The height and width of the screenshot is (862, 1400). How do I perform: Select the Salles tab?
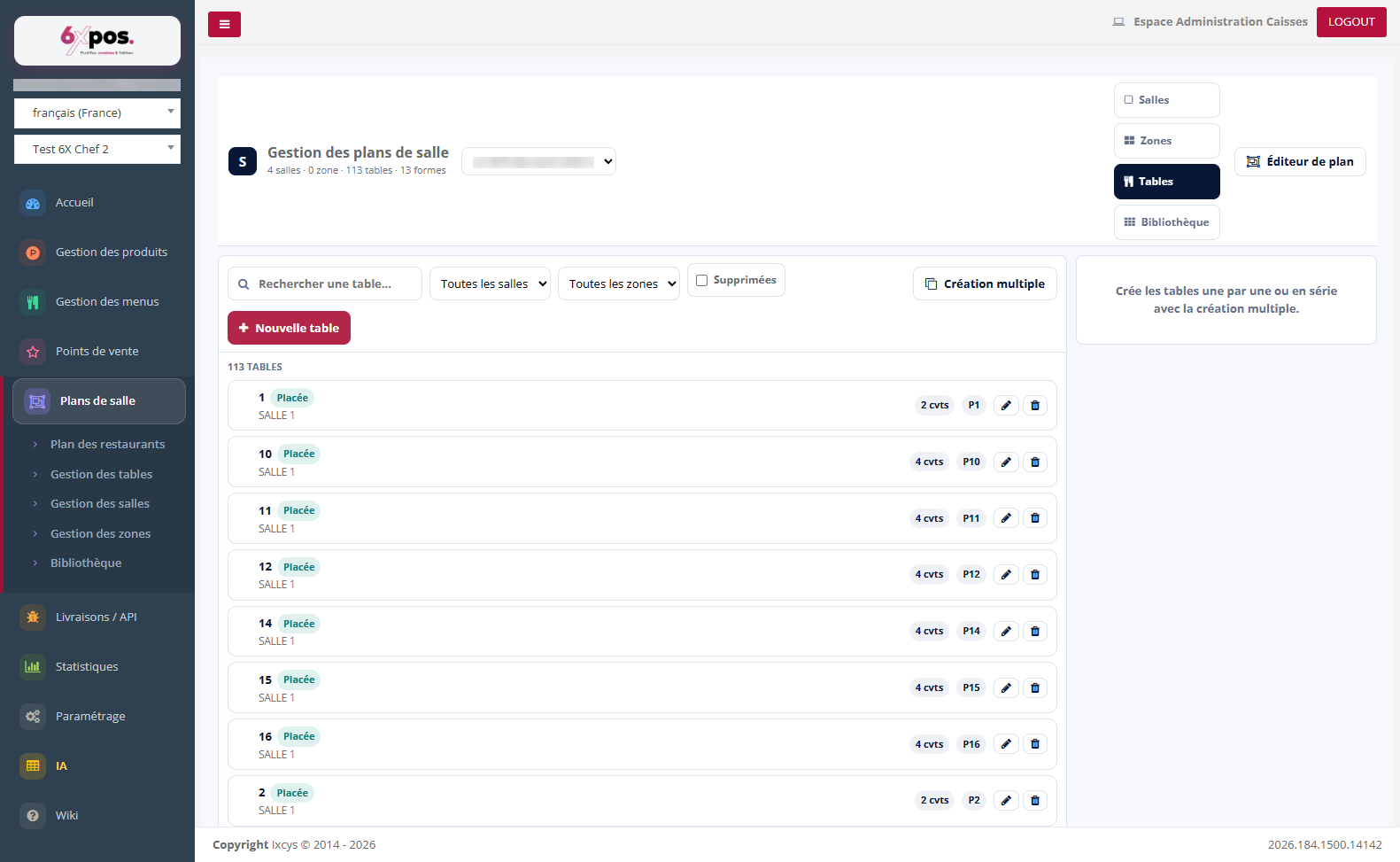pos(1166,100)
